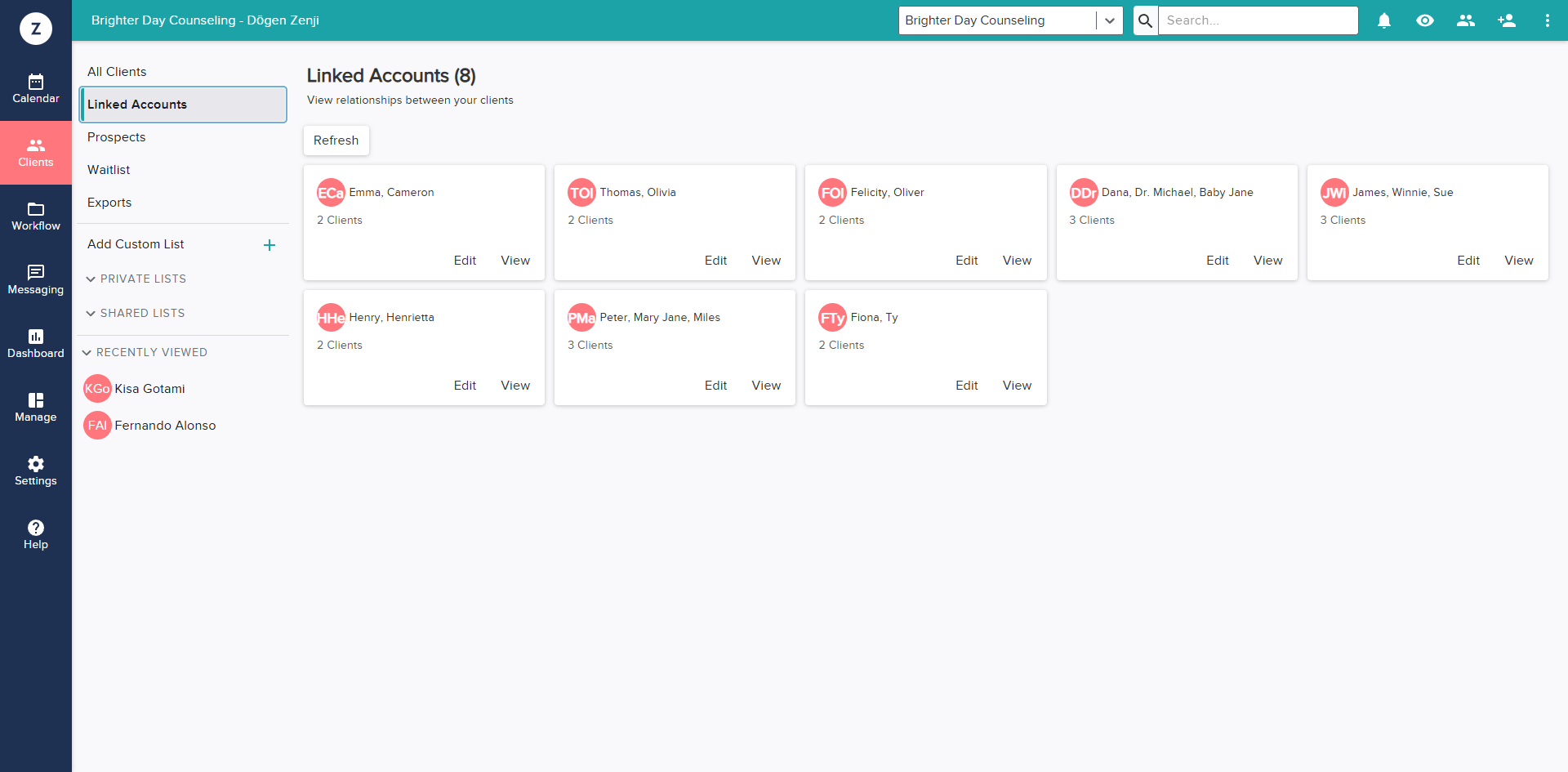
Task: View the Dana, Dr. Michael, Baby Jane account
Action: pos(1267,261)
